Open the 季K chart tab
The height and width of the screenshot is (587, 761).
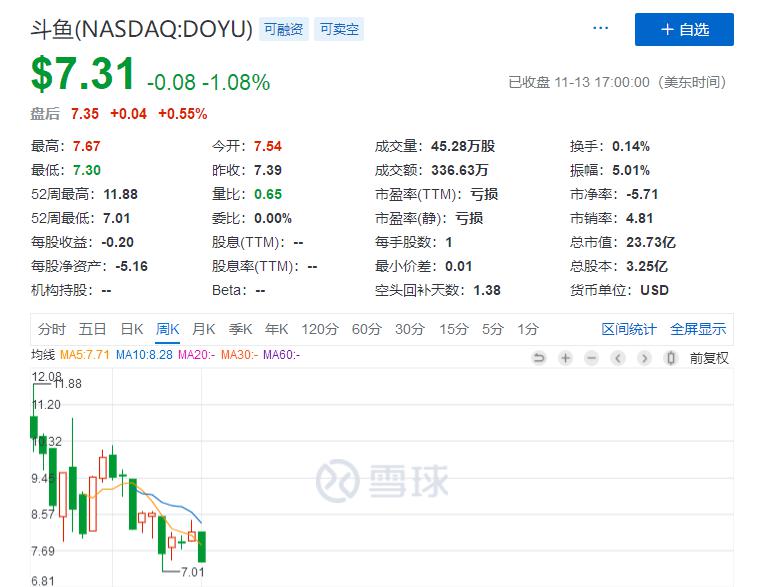point(240,329)
